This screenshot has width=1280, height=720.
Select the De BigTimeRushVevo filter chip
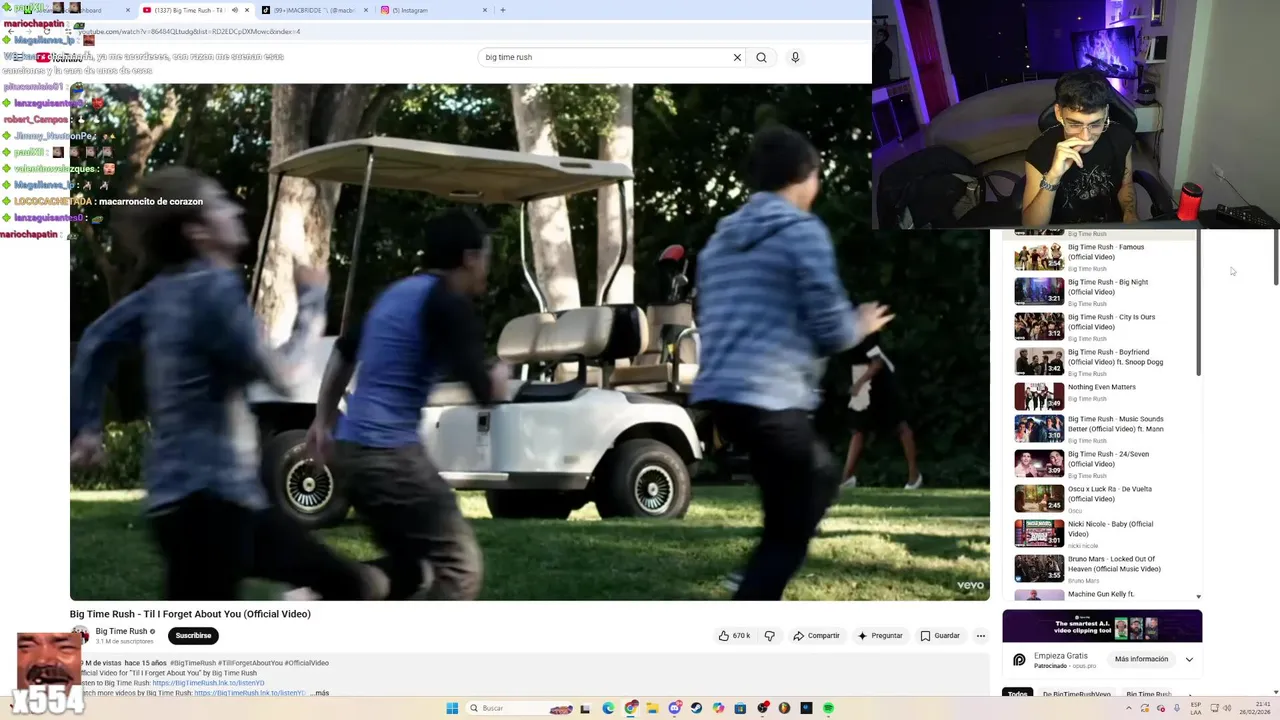pos(1076,694)
